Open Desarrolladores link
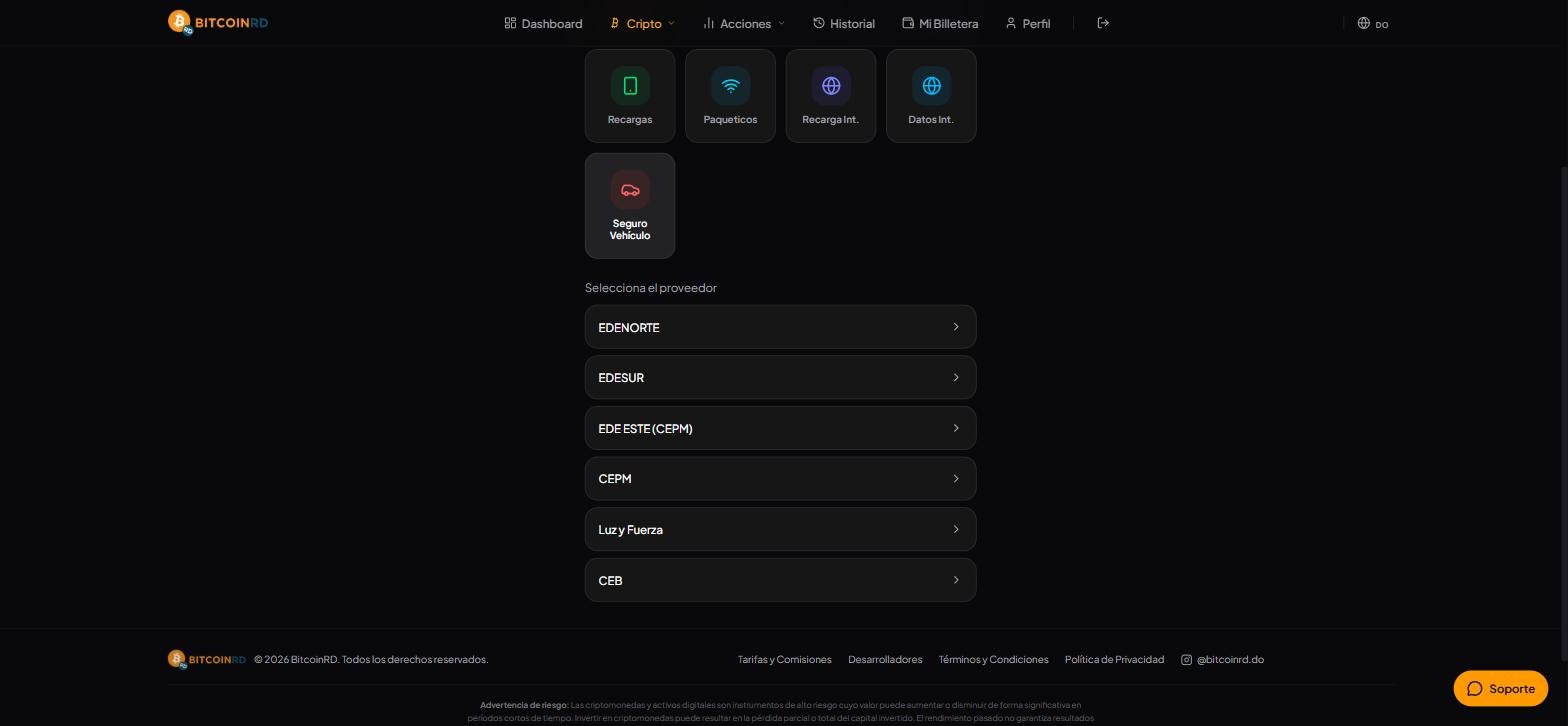The width and height of the screenshot is (1568, 726). point(885,660)
